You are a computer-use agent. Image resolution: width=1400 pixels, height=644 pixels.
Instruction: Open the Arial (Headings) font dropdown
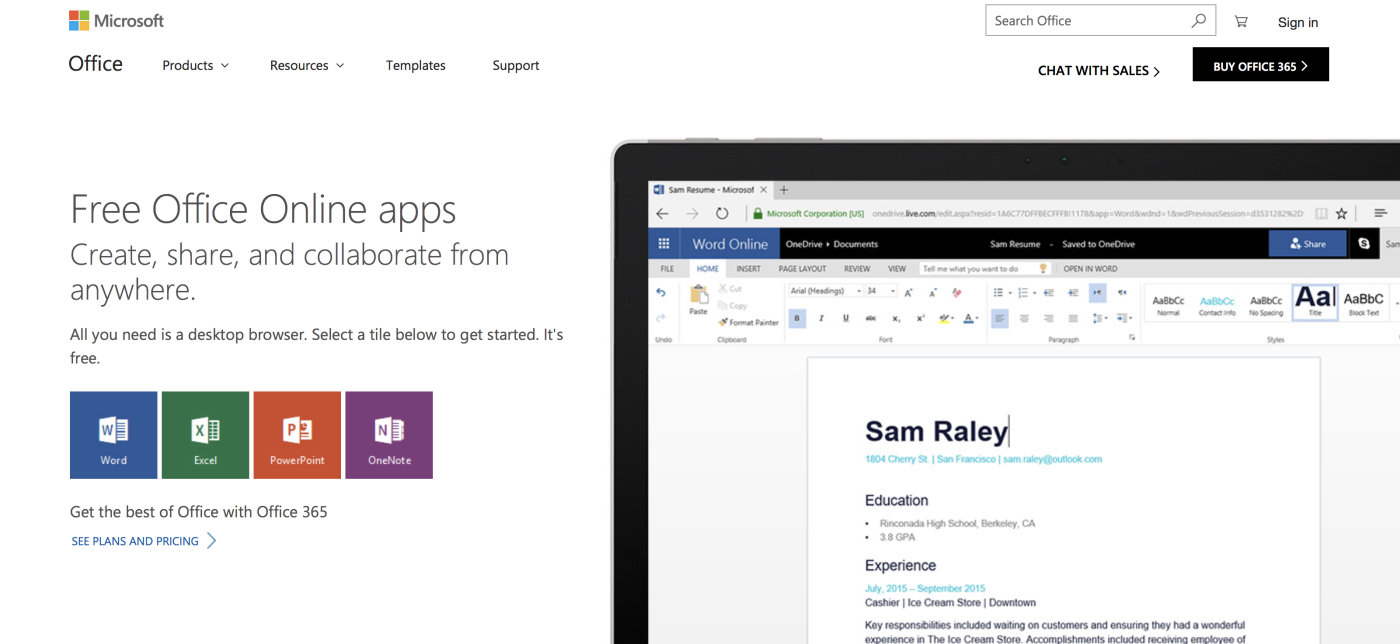825,291
